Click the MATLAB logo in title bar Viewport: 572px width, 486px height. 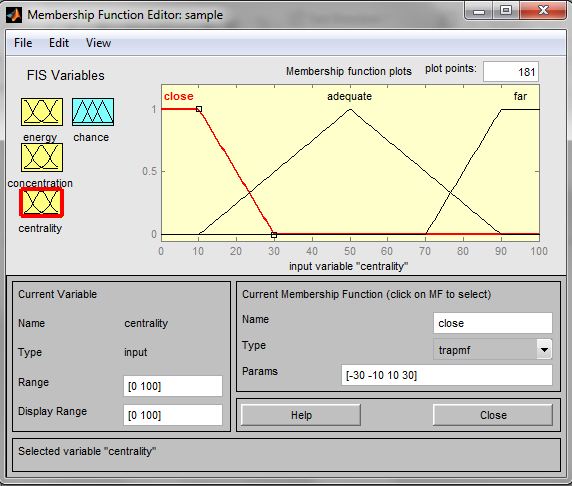click(x=14, y=15)
